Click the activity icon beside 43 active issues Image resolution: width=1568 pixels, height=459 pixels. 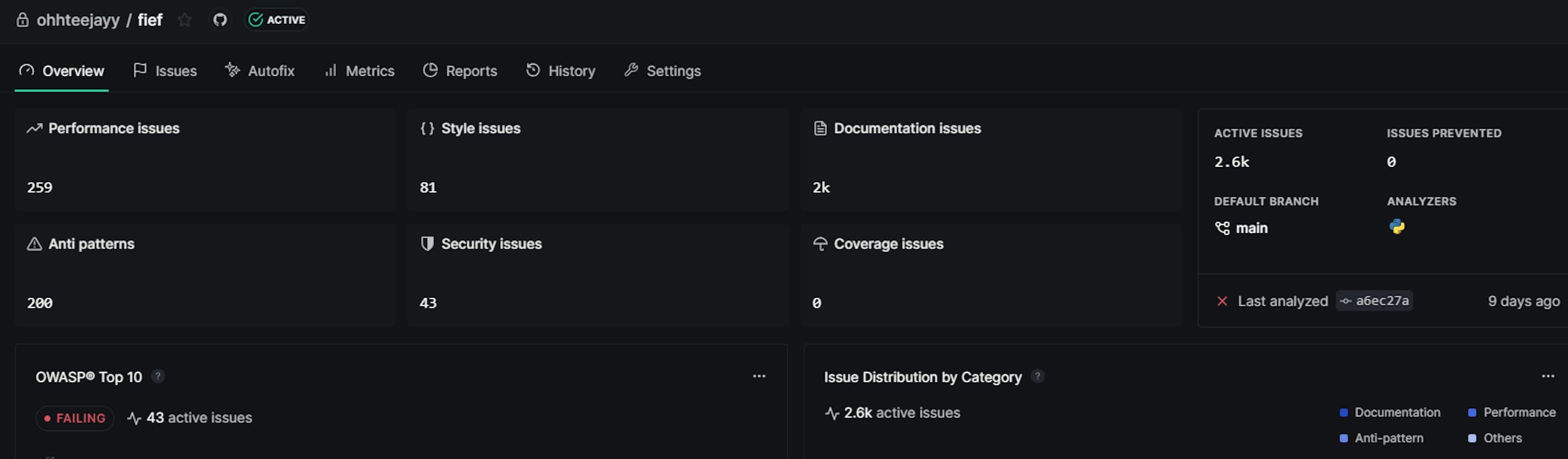click(x=134, y=418)
